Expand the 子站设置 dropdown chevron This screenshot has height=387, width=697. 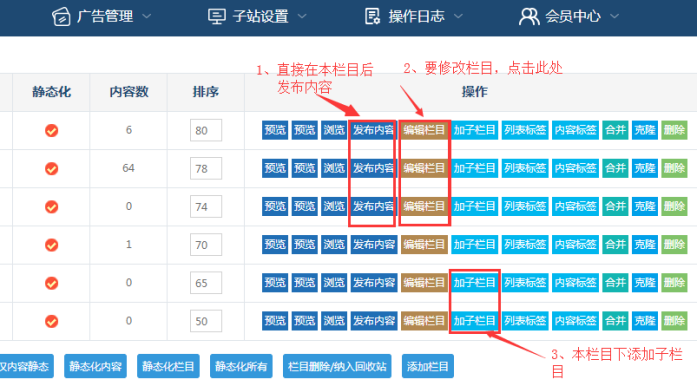[x=302, y=16]
